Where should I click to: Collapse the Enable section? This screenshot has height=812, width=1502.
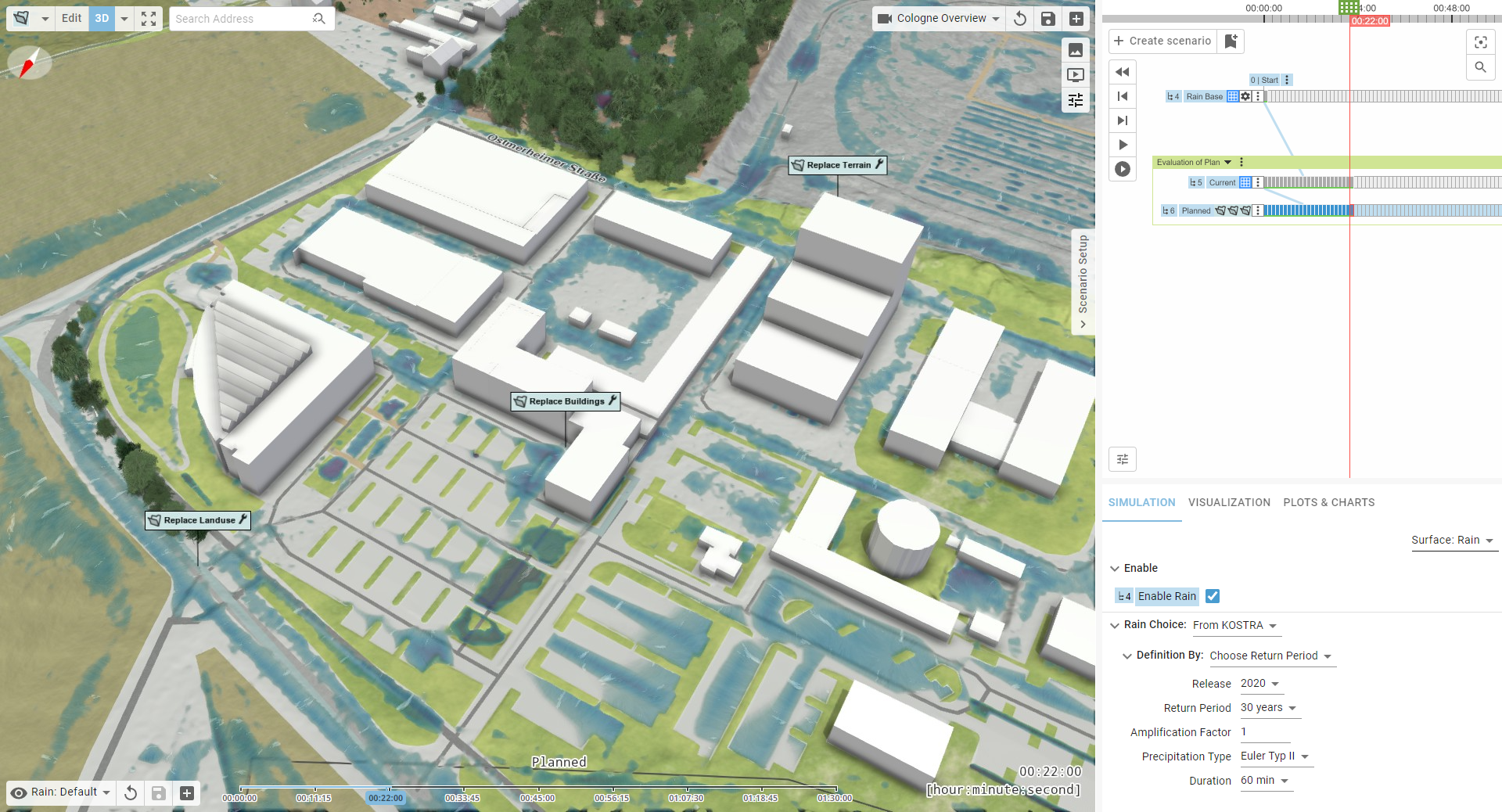pyautogui.click(x=1115, y=569)
